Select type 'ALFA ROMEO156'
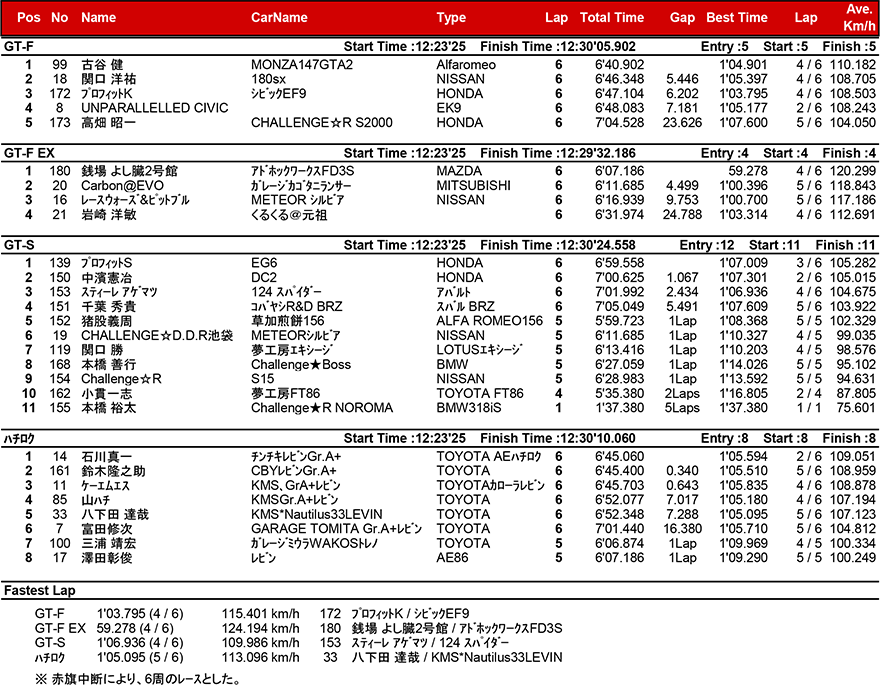The height and width of the screenshot is (685, 880). point(489,321)
